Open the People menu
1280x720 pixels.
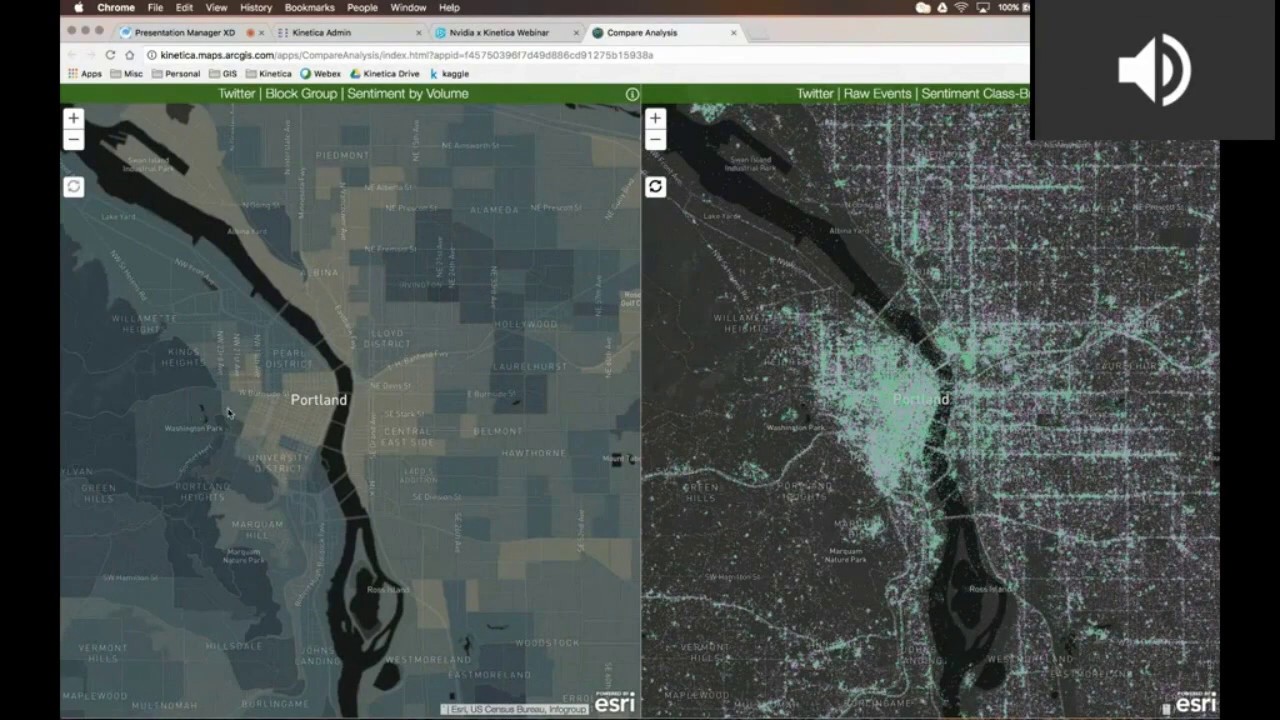362,8
